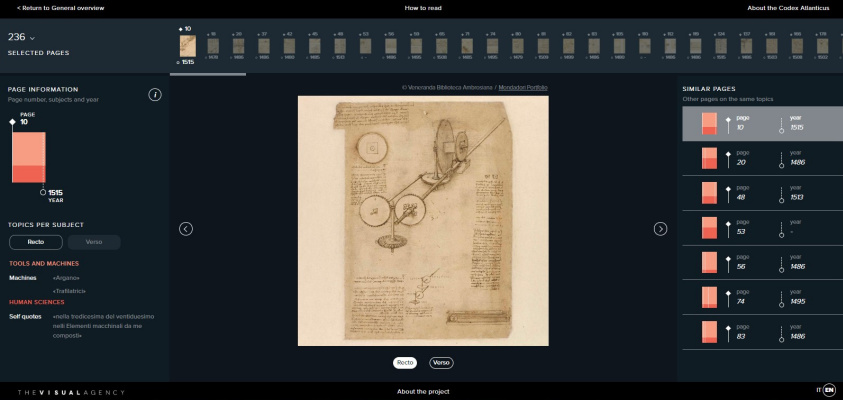Click bar icon in page 83 similar row

709,332
